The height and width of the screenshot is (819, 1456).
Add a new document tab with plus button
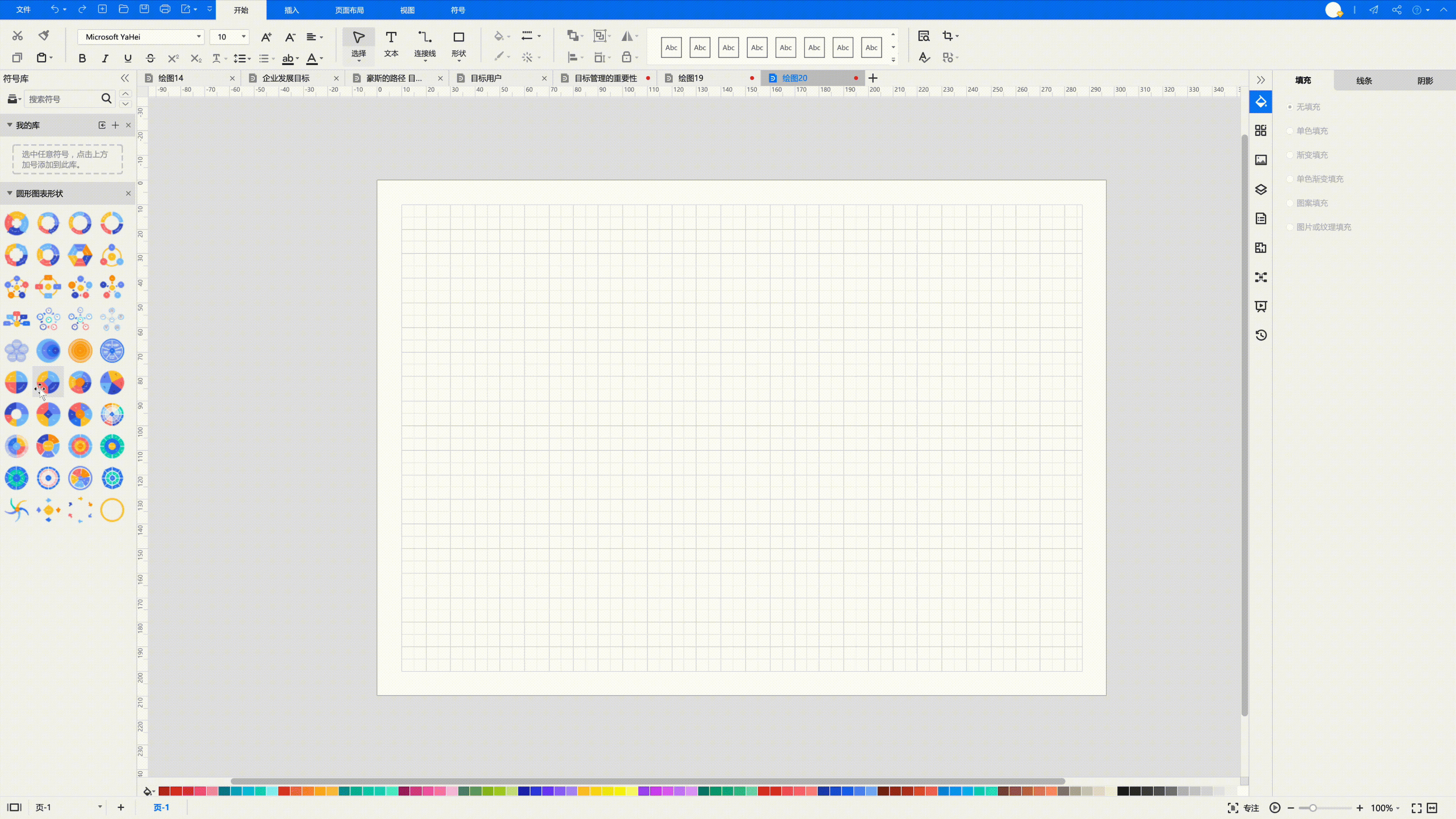(873, 78)
